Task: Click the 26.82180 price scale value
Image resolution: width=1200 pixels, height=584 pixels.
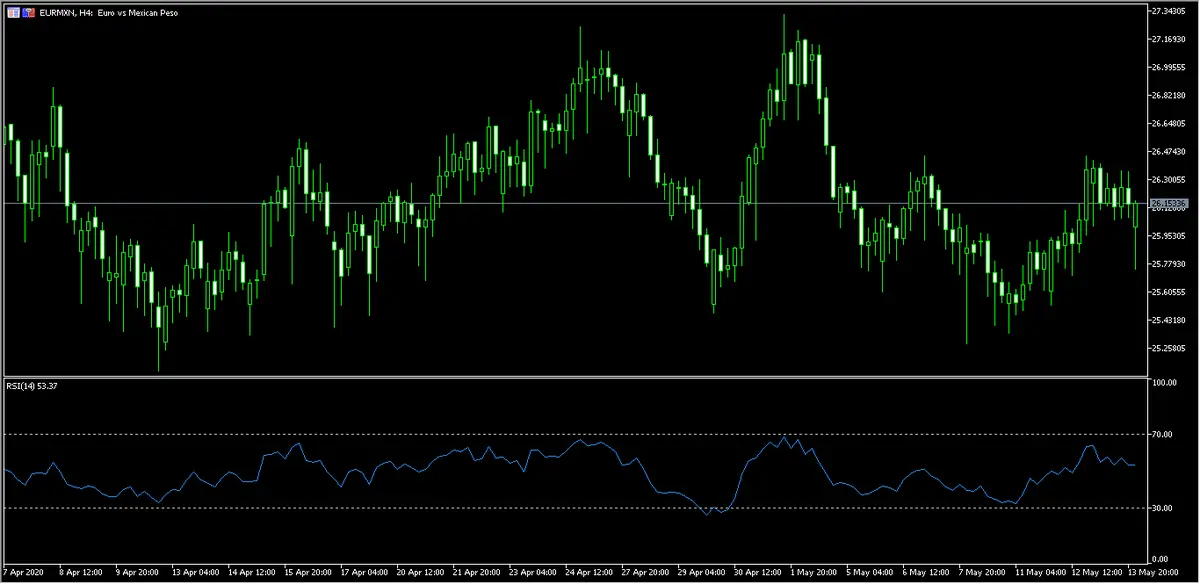Action: pyautogui.click(x=1168, y=95)
